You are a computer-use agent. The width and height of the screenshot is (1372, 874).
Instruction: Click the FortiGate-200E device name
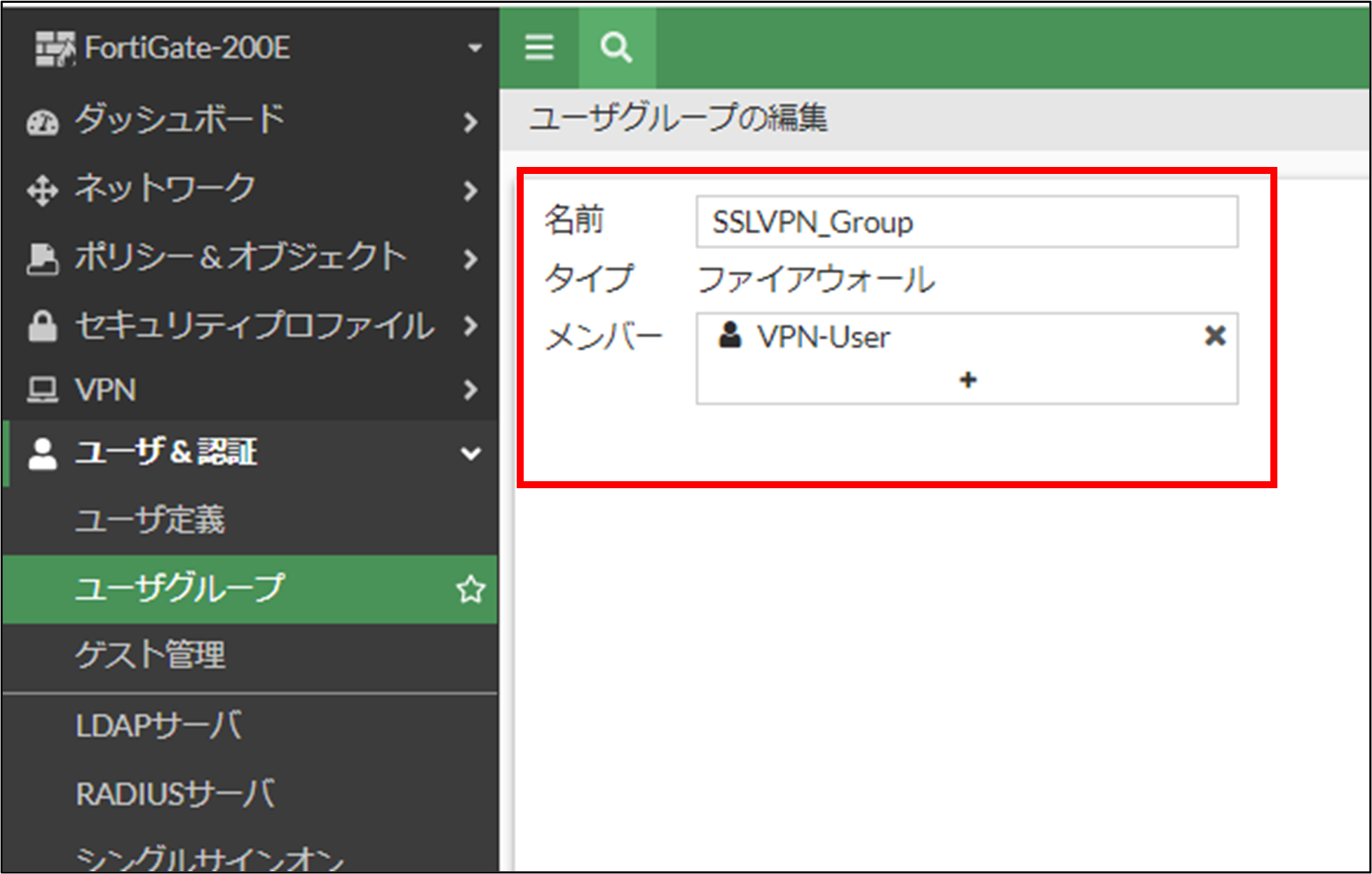(186, 48)
